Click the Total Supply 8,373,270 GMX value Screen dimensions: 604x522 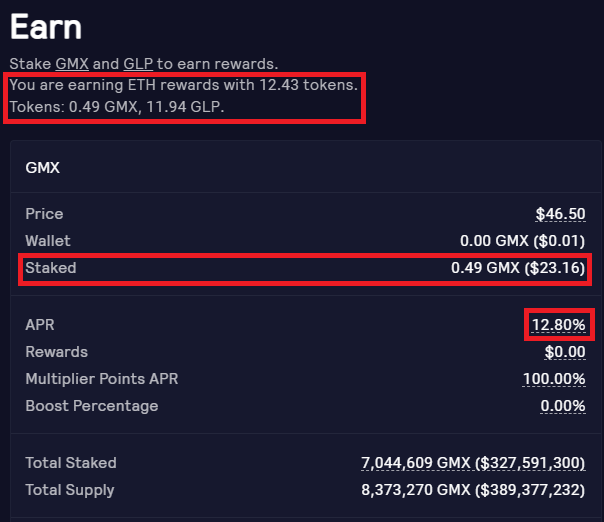473,490
